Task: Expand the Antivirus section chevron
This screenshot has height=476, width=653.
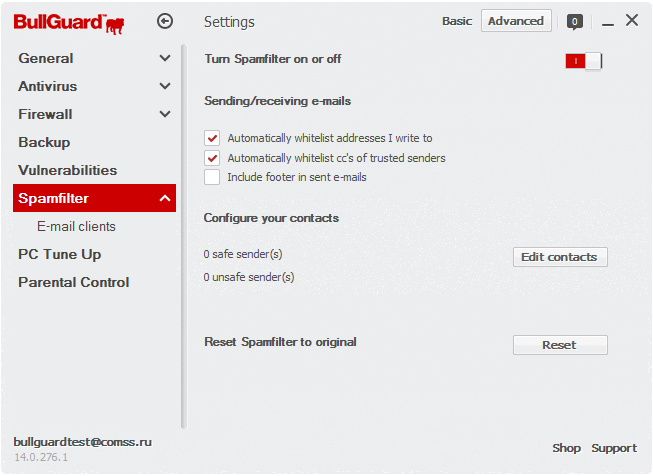Action: pyautogui.click(x=165, y=86)
